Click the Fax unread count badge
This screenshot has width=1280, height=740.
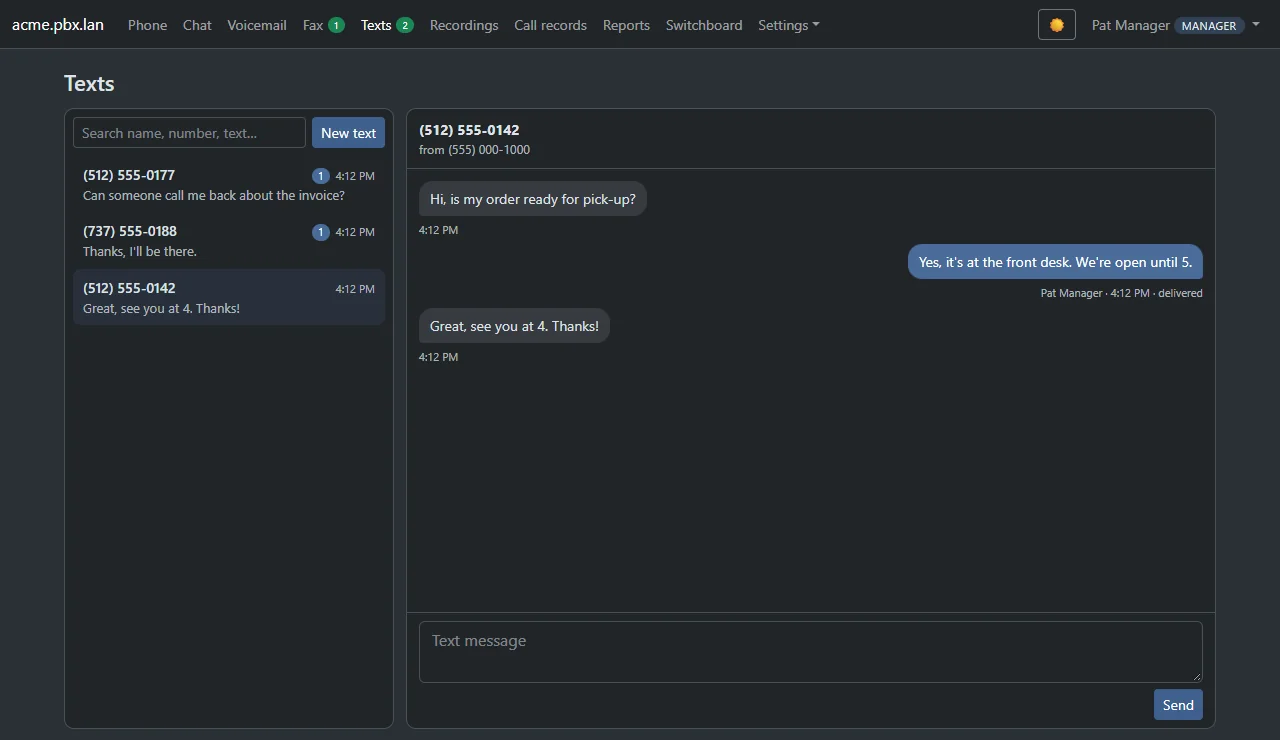coord(336,25)
